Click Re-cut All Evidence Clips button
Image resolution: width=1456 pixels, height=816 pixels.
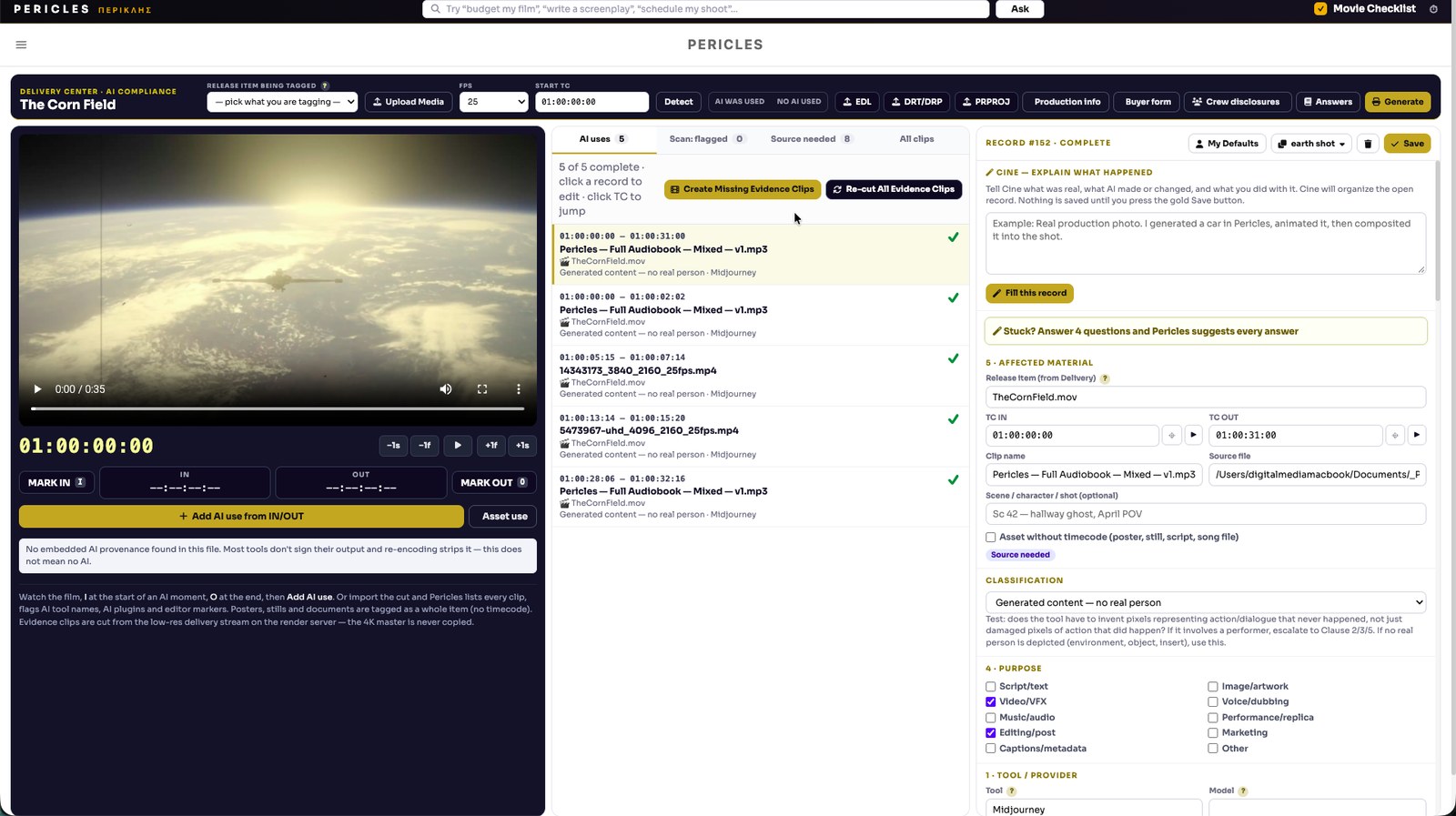tap(894, 189)
